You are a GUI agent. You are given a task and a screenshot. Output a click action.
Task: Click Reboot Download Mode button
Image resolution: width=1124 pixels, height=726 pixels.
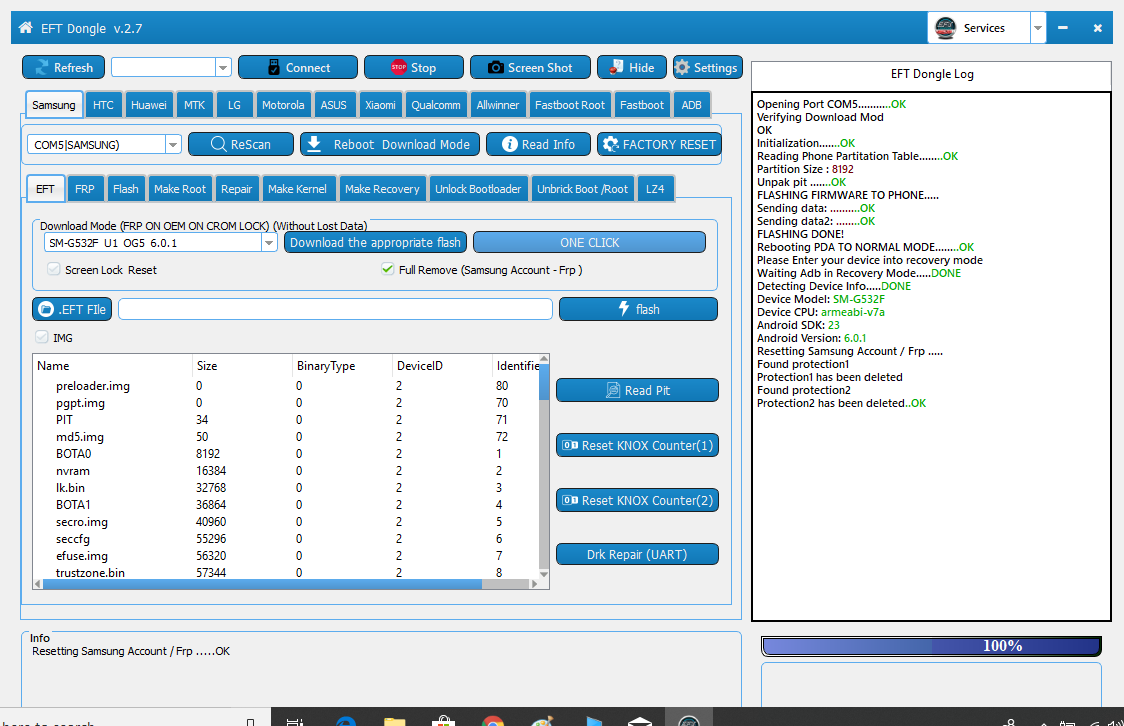[389, 144]
